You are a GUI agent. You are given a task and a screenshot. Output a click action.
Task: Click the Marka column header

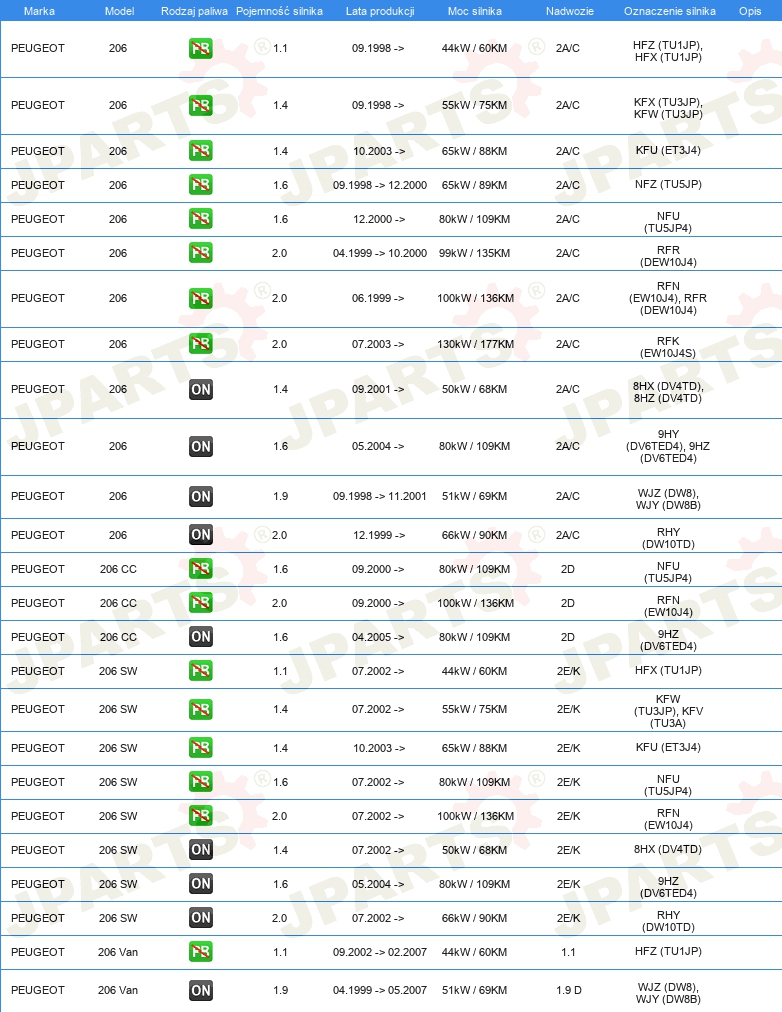pos(39,11)
